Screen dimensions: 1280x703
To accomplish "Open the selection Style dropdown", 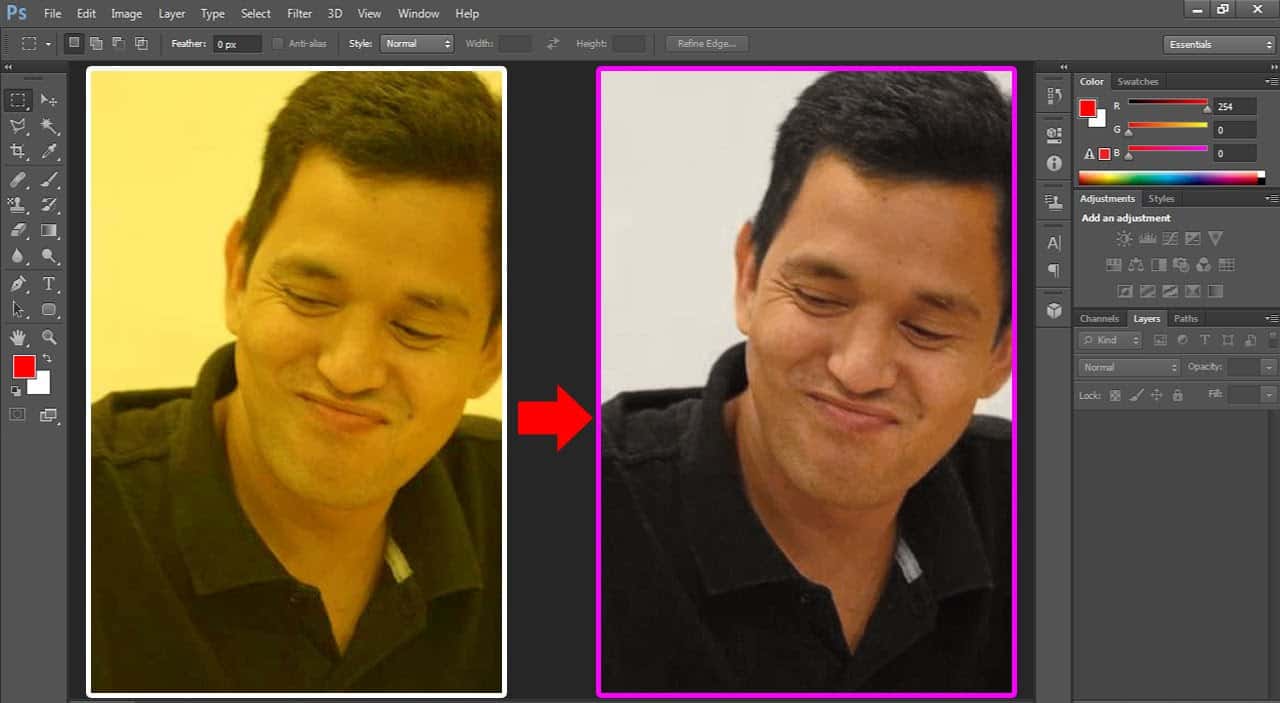I will (417, 43).
